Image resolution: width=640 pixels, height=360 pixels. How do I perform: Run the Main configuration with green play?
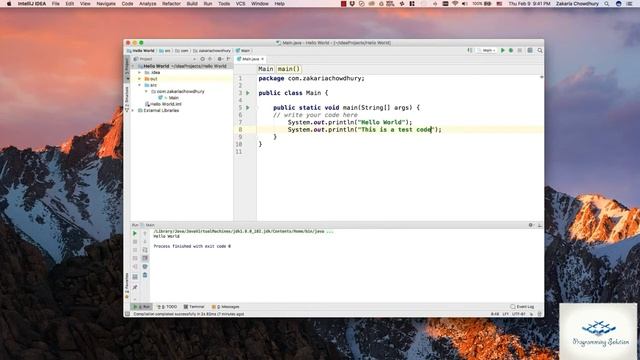click(503, 51)
